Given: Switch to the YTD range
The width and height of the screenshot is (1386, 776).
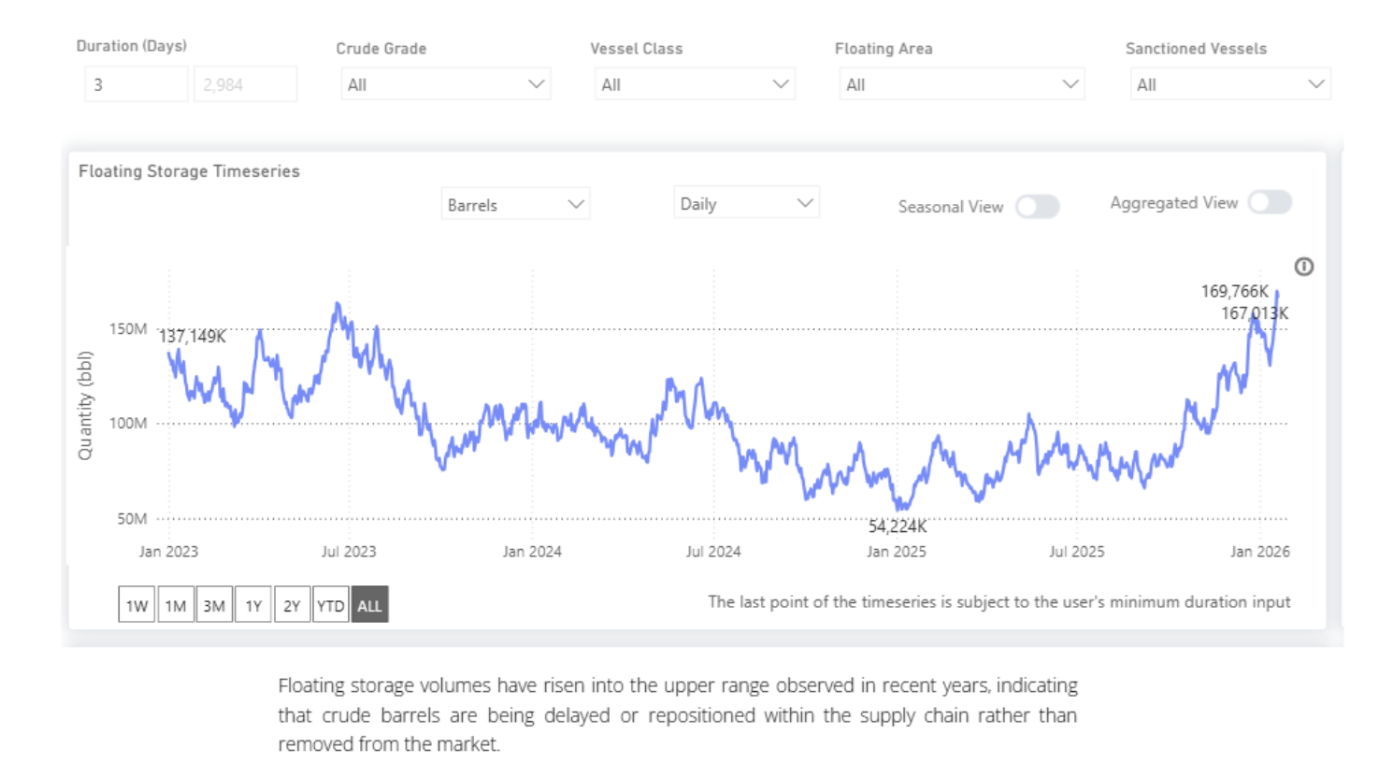Looking at the screenshot, I should pos(330,606).
